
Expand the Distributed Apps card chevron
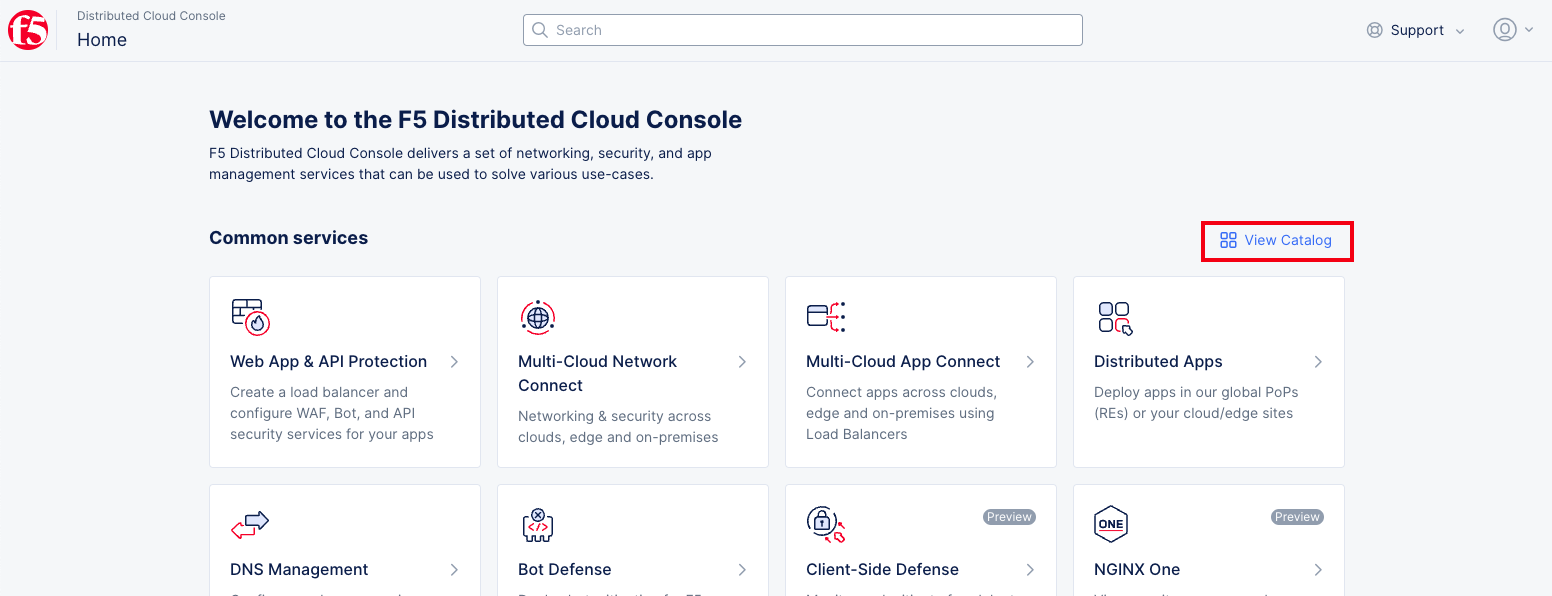(1319, 362)
